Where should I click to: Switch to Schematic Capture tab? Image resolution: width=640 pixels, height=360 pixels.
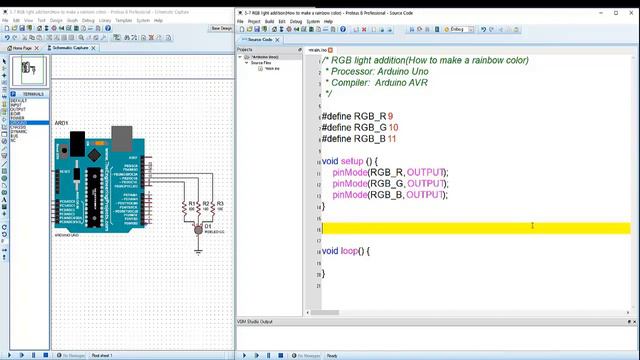point(70,48)
